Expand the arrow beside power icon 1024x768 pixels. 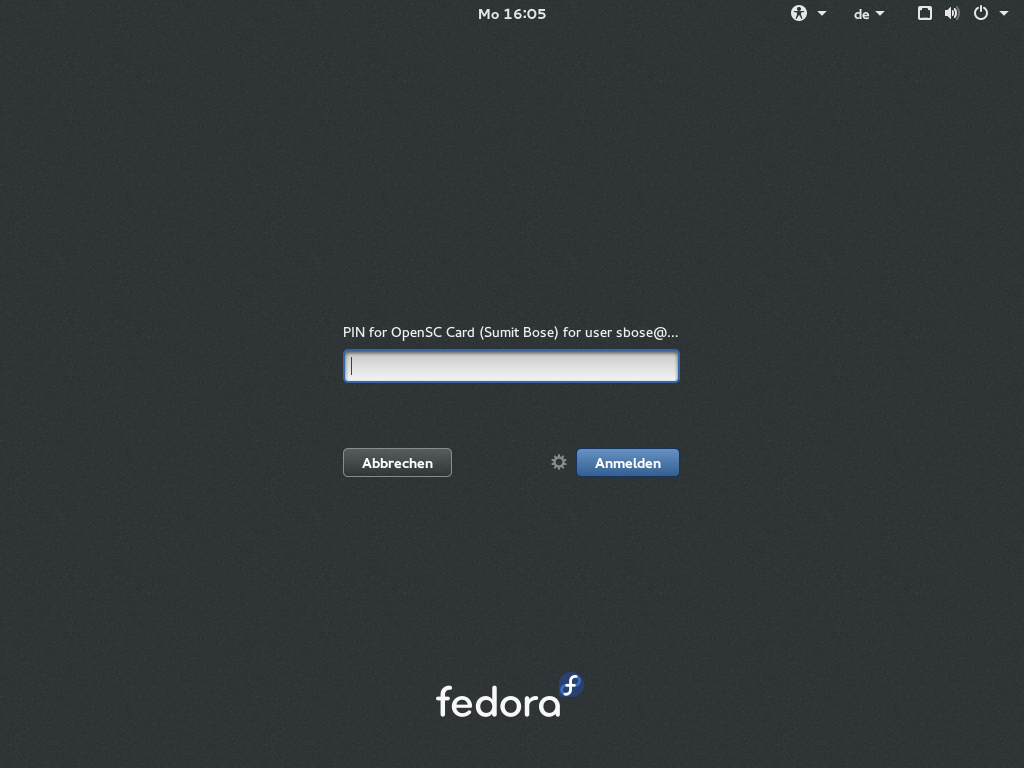pyautogui.click(x=1004, y=14)
